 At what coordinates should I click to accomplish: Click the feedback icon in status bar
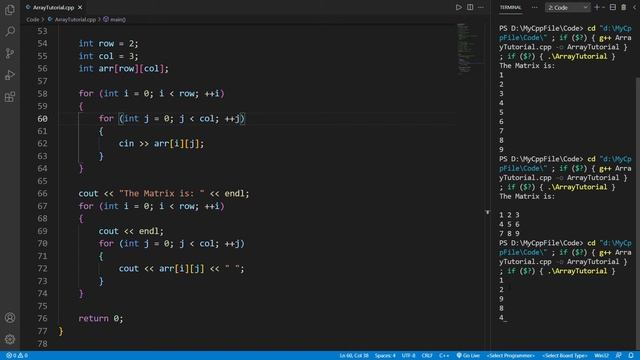[619, 356]
